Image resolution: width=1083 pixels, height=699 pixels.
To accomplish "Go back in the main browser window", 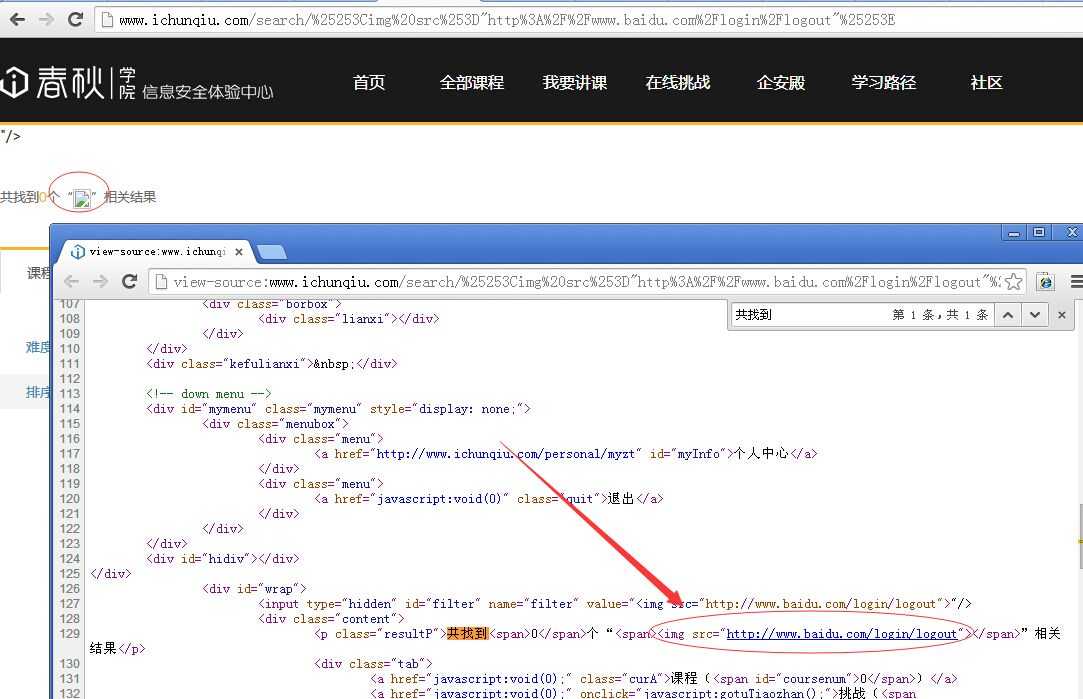I will 18,19.
